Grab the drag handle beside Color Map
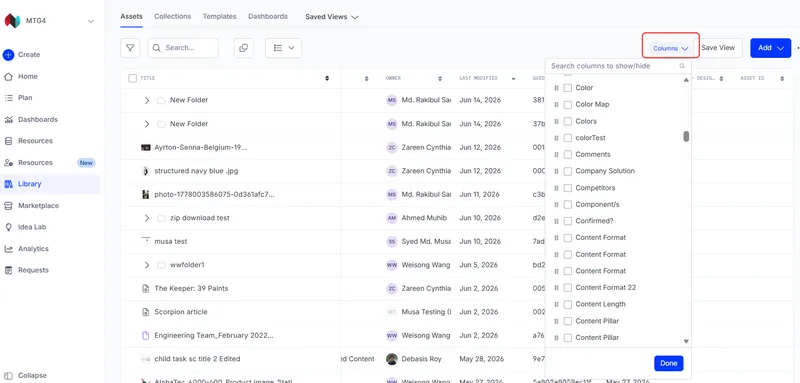This screenshot has width=800, height=383. 556,105
